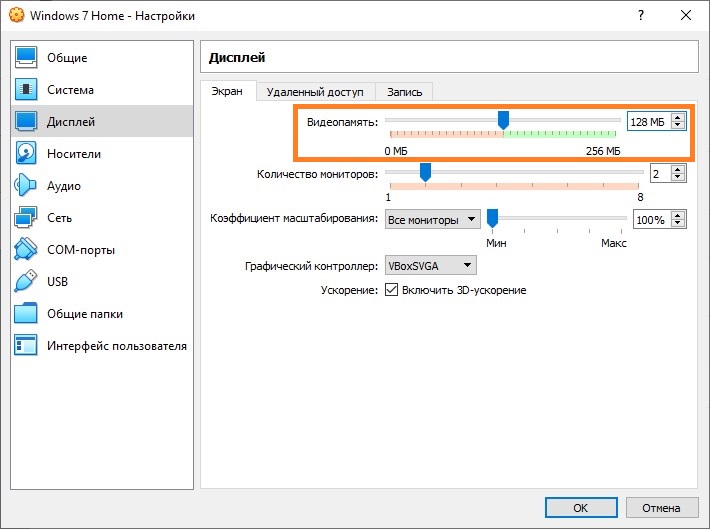Switch to the Запись tab
Image resolution: width=710 pixels, height=529 pixels.
click(x=404, y=92)
